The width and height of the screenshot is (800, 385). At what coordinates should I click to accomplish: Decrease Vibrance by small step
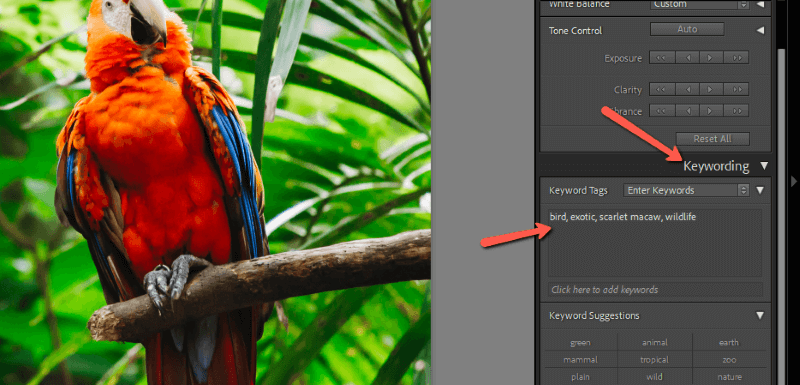pos(687,111)
